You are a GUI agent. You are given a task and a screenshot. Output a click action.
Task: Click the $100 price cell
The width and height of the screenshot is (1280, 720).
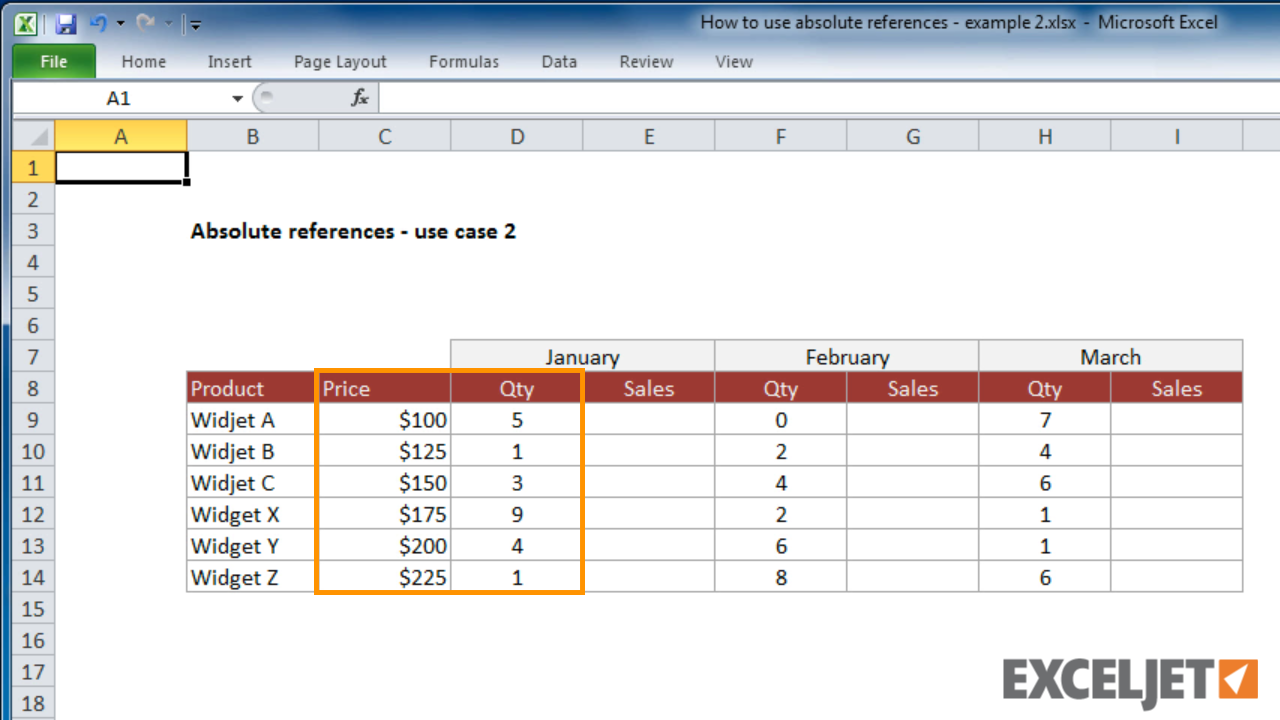coord(385,420)
